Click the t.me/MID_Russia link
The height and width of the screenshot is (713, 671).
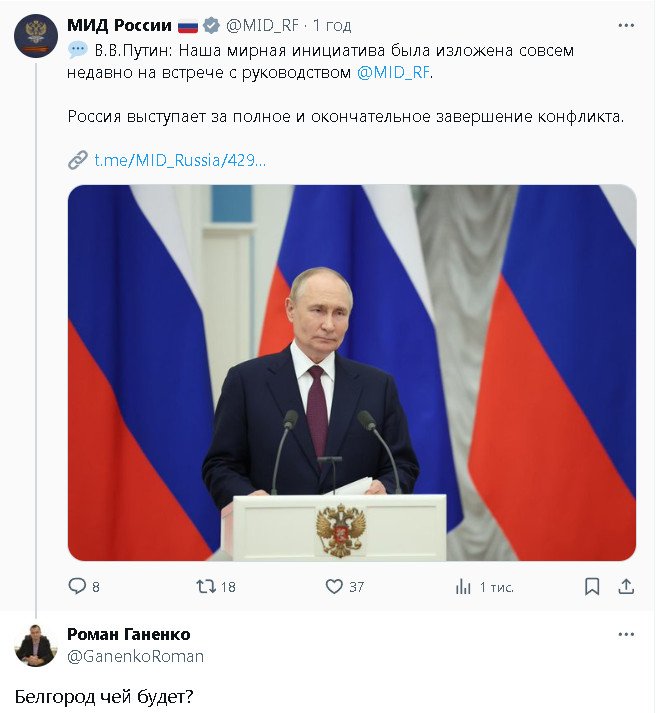point(180,160)
